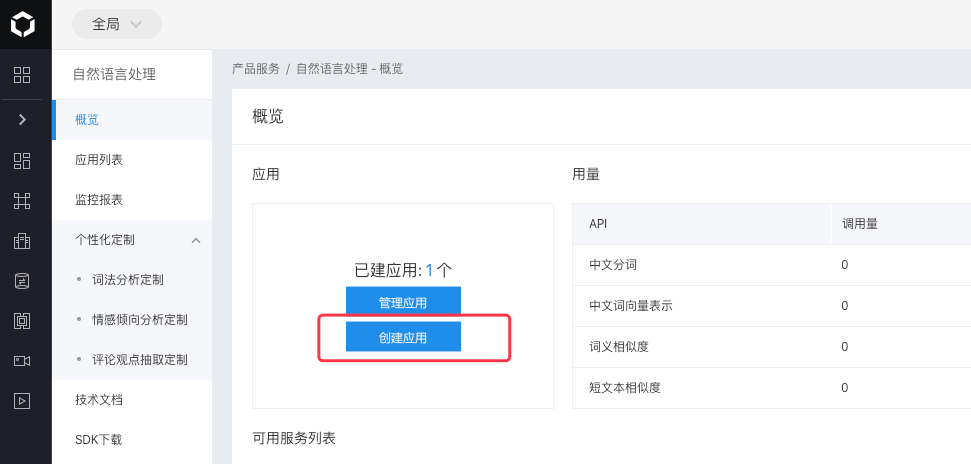971x464 pixels.
Task: Open the database cylinder icon in sidebar
Action: point(22,281)
